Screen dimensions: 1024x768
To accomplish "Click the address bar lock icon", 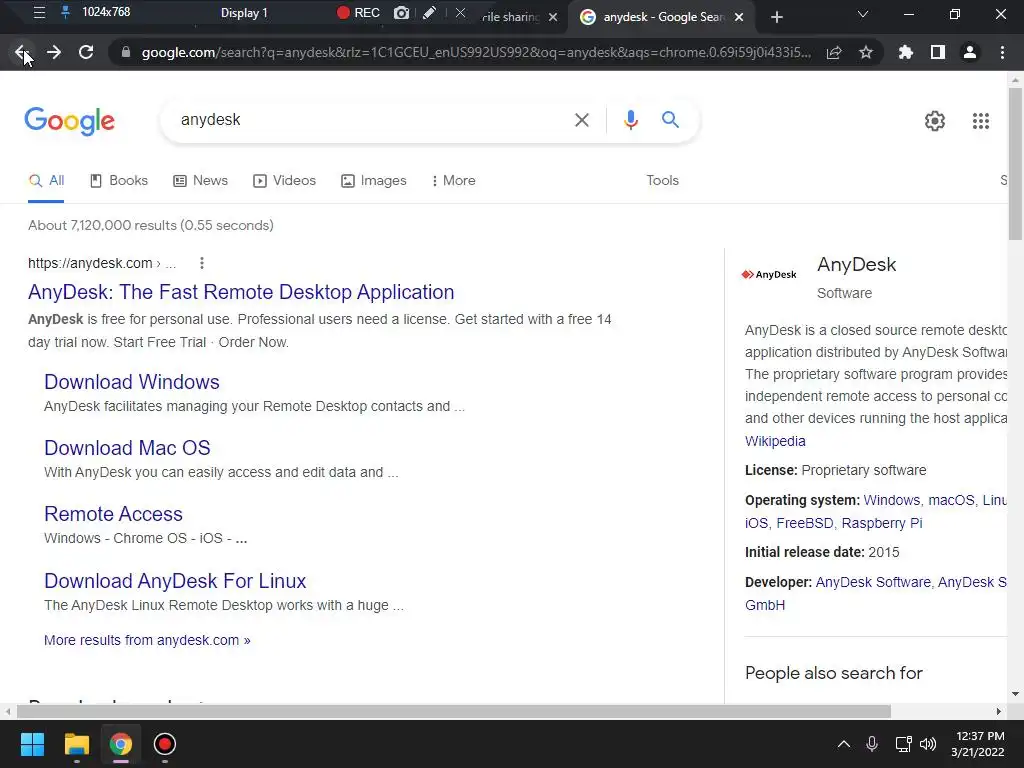I will (125, 52).
